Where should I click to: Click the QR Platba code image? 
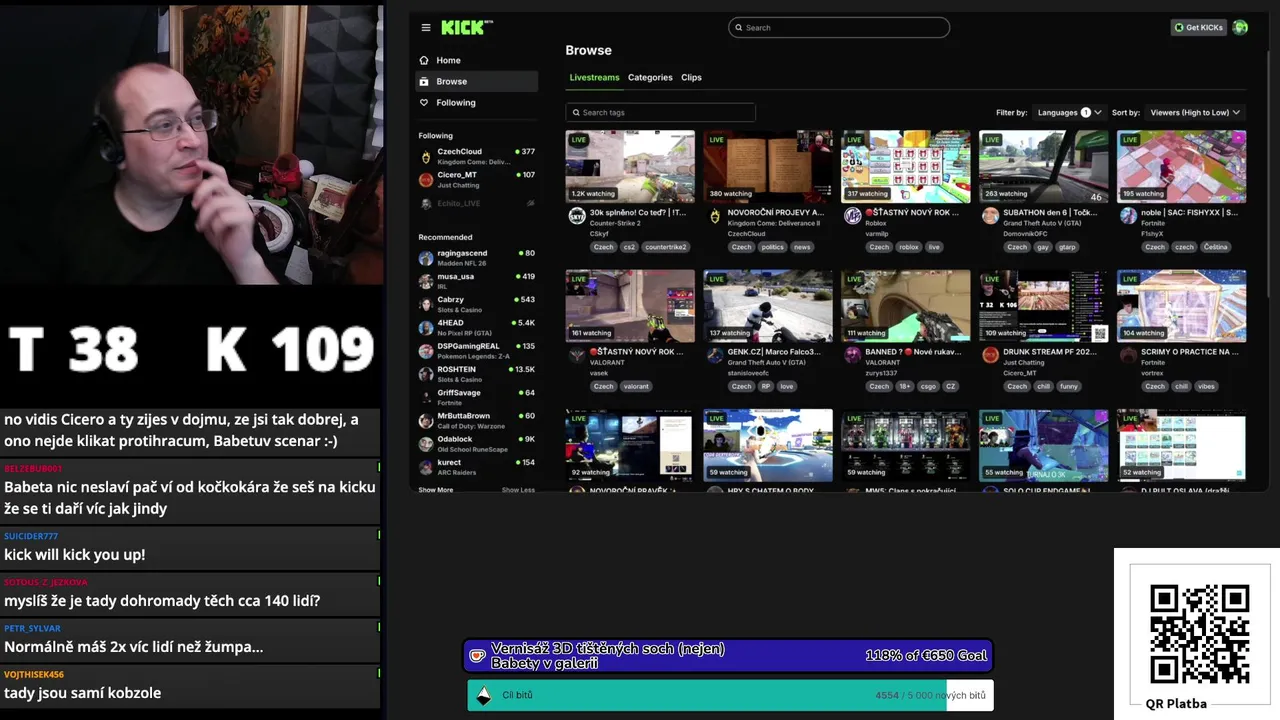1199,634
